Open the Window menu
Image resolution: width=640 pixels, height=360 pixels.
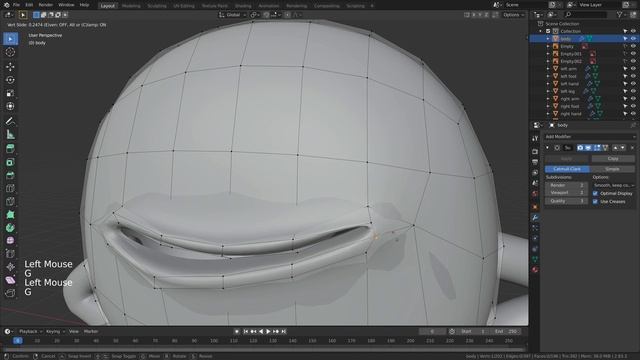coord(66,5)
